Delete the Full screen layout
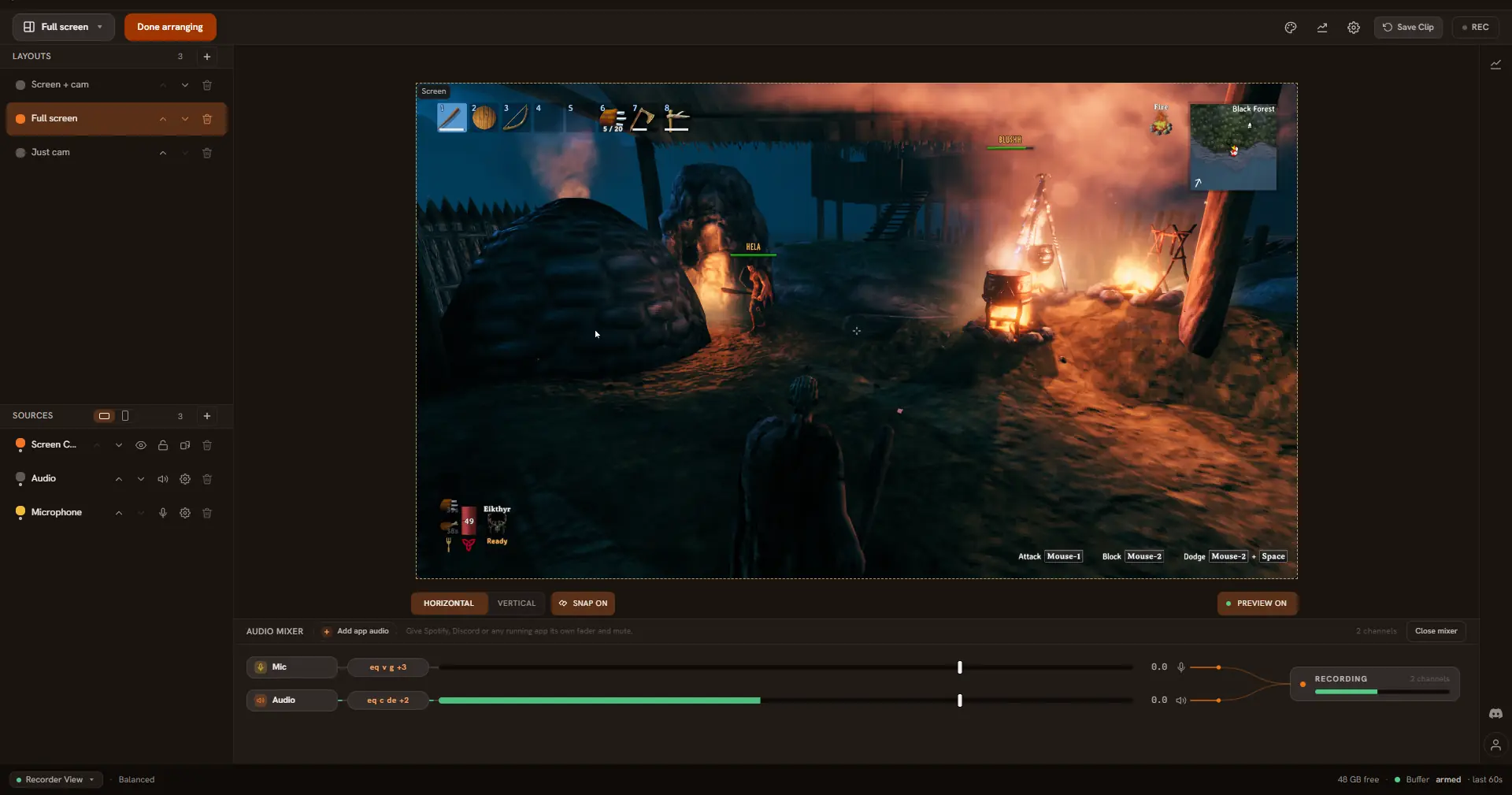 tap(207, 119)
